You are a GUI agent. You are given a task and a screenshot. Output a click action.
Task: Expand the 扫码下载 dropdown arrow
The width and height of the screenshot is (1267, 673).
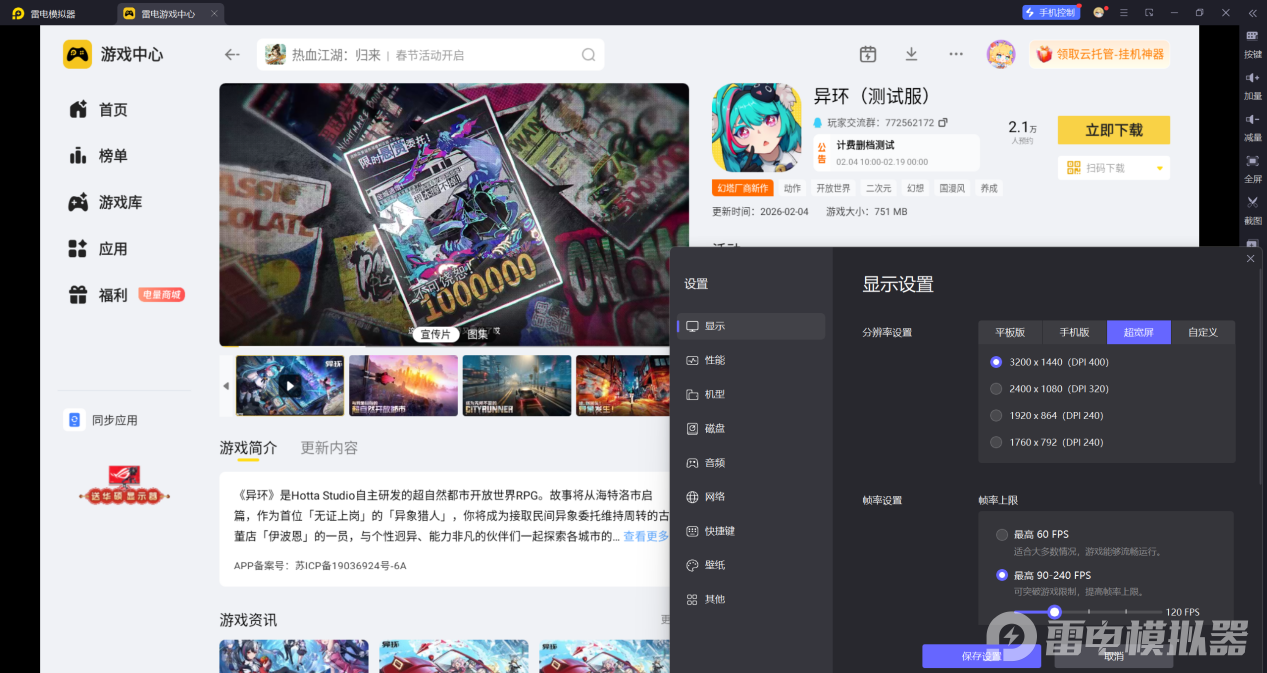point(1160,168)
